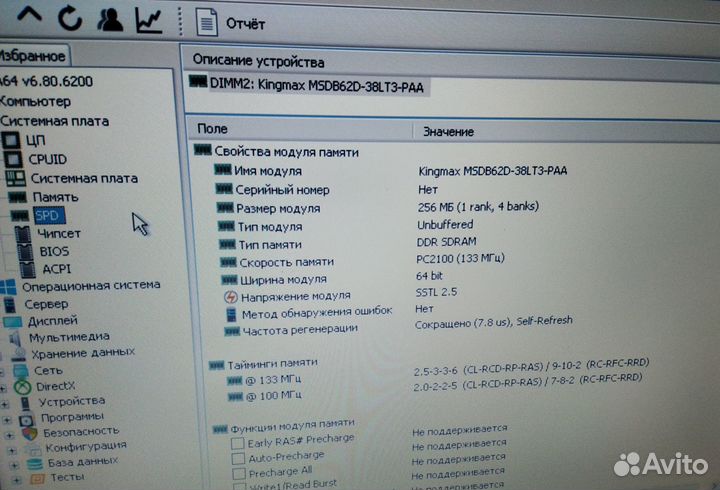
Task: Click the База данных database icon
Action: click(34, 463)
